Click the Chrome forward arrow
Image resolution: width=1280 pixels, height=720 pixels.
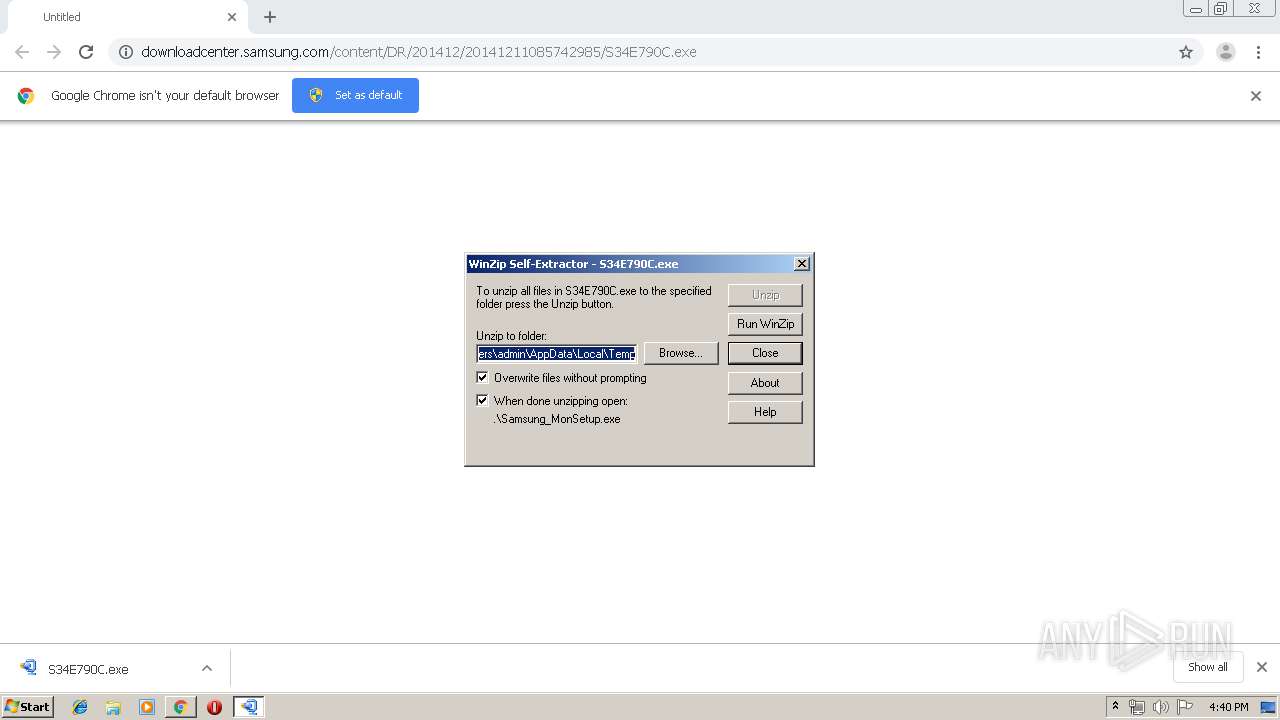click(54, 52)
